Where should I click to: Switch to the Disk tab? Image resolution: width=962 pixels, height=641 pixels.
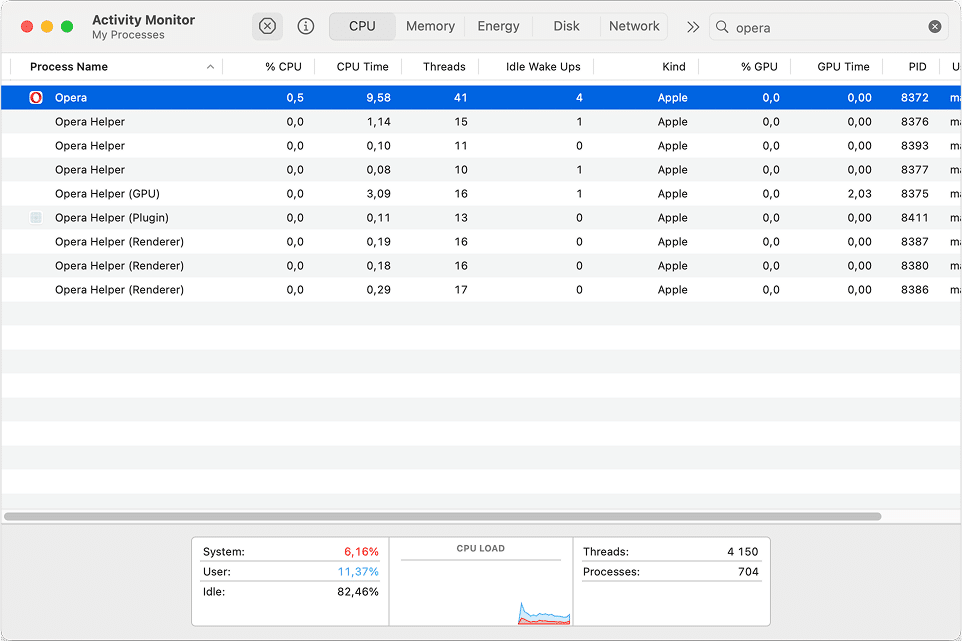(566, 26)
